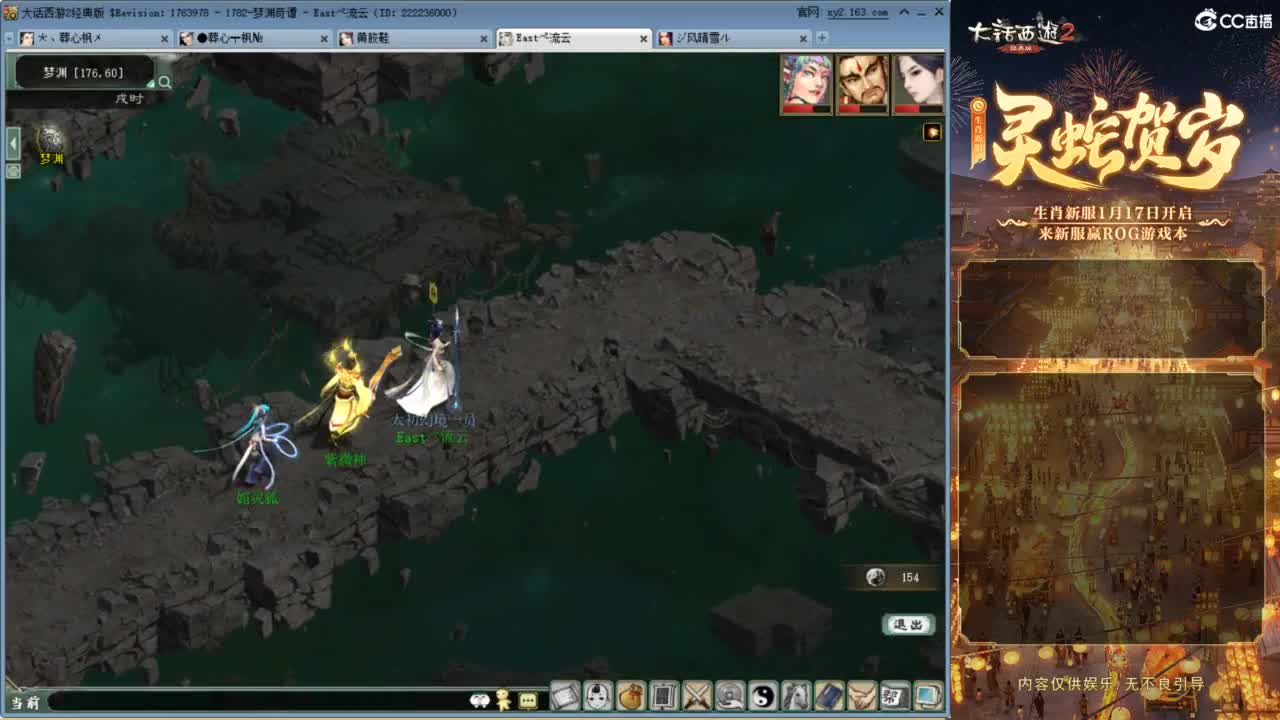Screen dimensions: 1280x720
Task: Click the small orange icon under portraits
Action: (x=932, y=132)
